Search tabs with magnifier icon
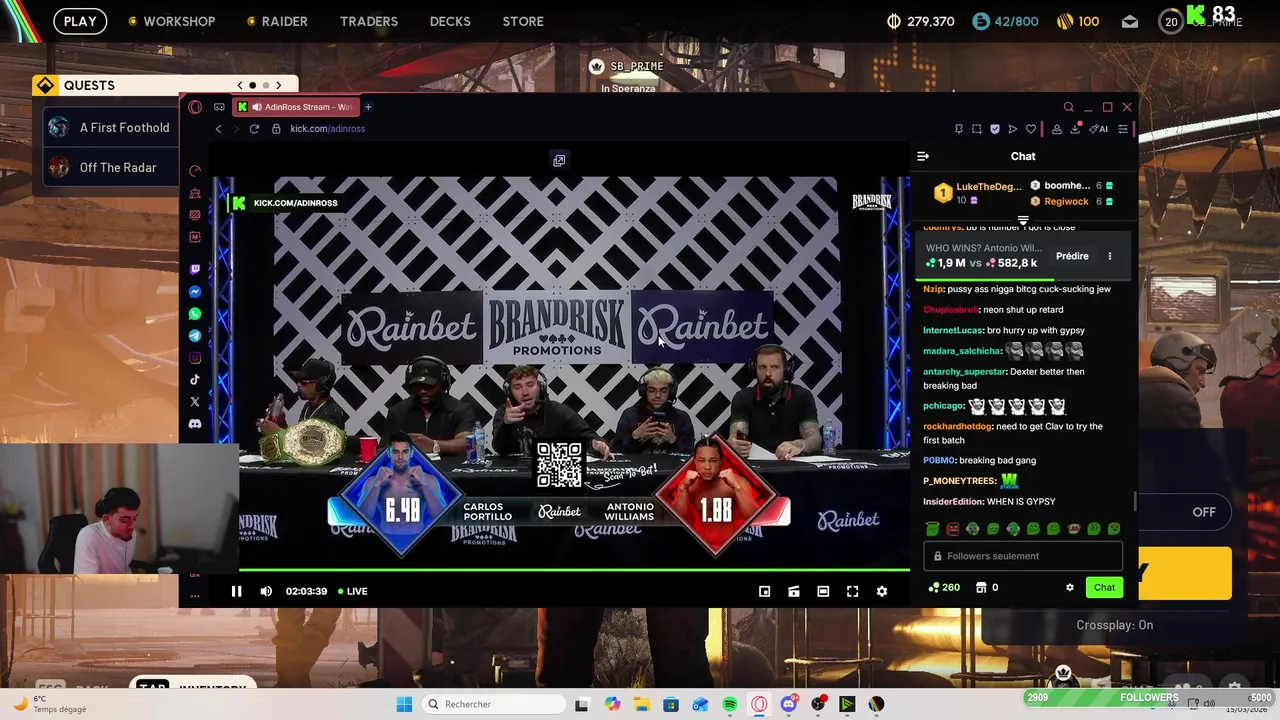The height and width of the screenshot is (720, 1280). click(1069, 107)
